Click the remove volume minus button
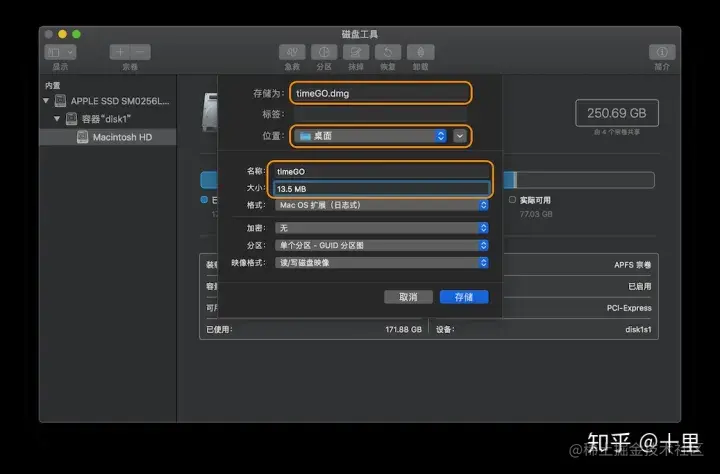720x474 pixels. pyautogui.click(x=141, y=52)
